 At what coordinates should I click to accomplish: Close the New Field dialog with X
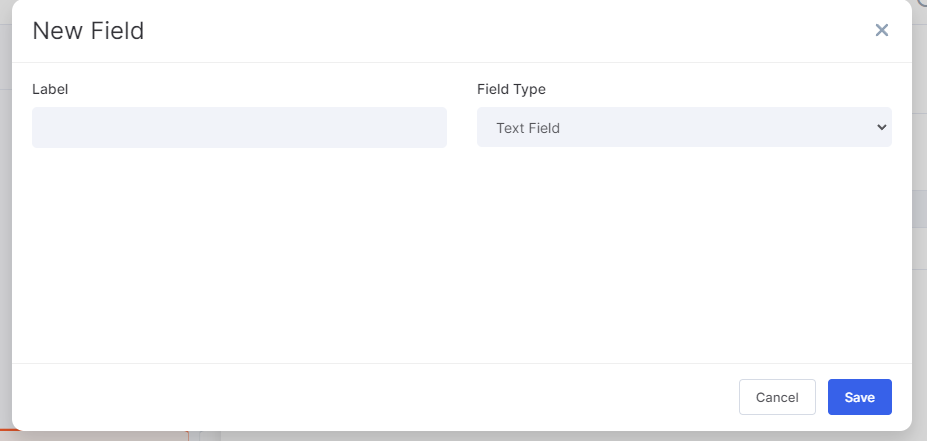[881, 30]
